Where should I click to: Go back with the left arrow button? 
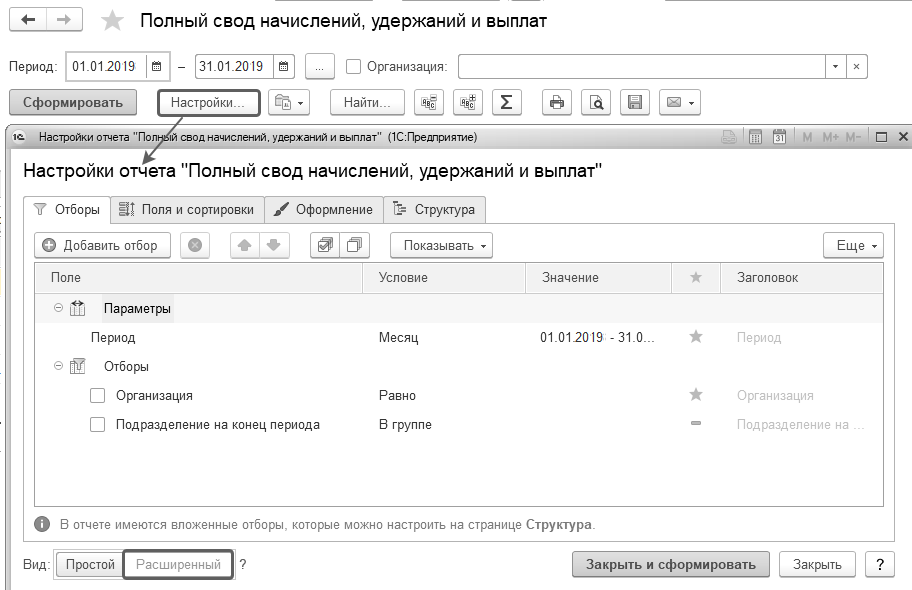[x=28, y=20]
